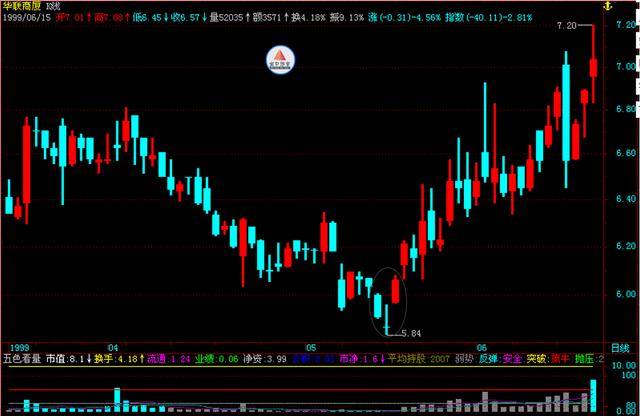Click the 1999 year marker on time axis
The height and width of the screenshot is (416, 640).
(x=20, y=348)
